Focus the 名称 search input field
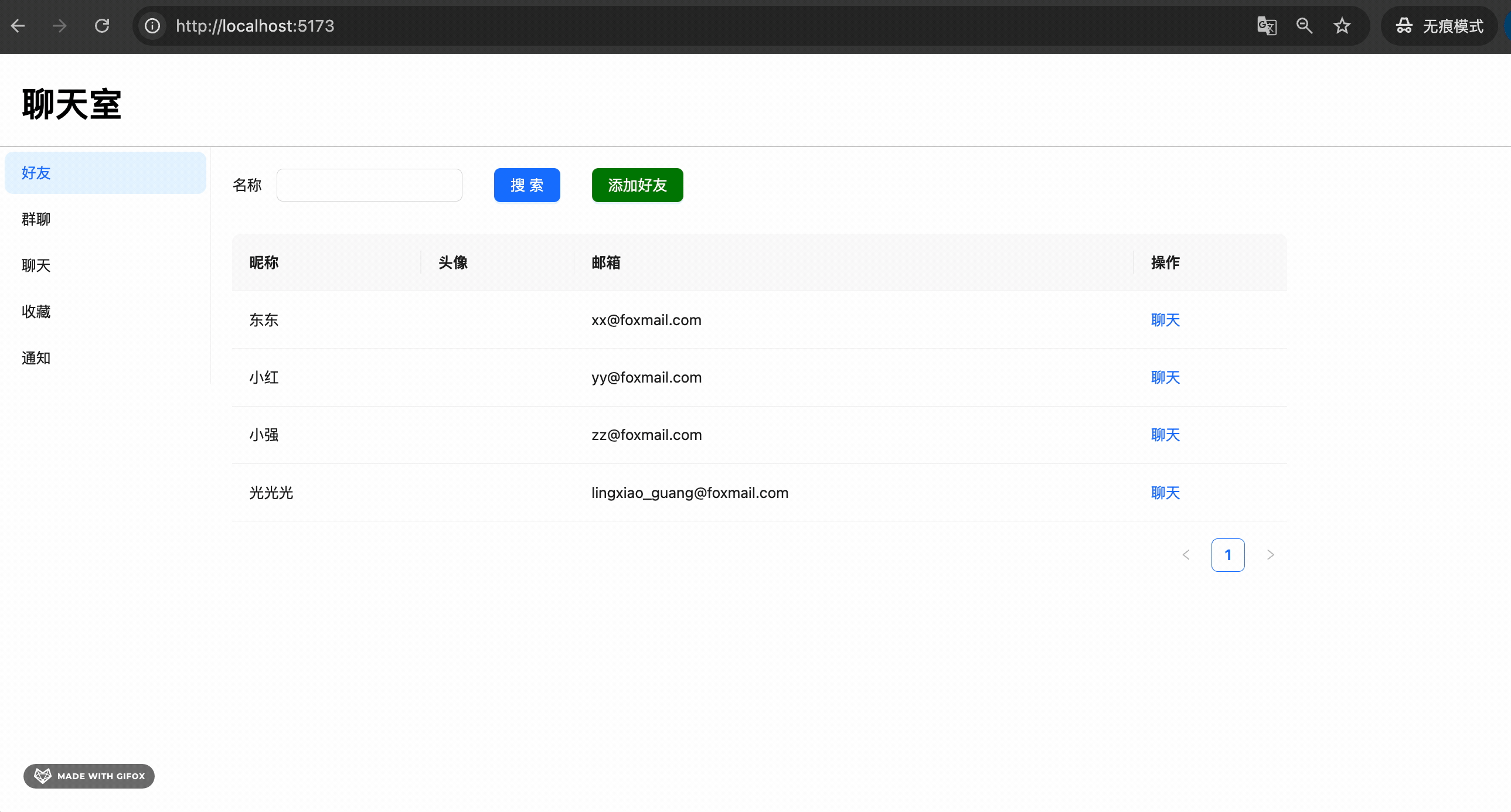Screen dimensions: 1511x812 tap(369, 185)
